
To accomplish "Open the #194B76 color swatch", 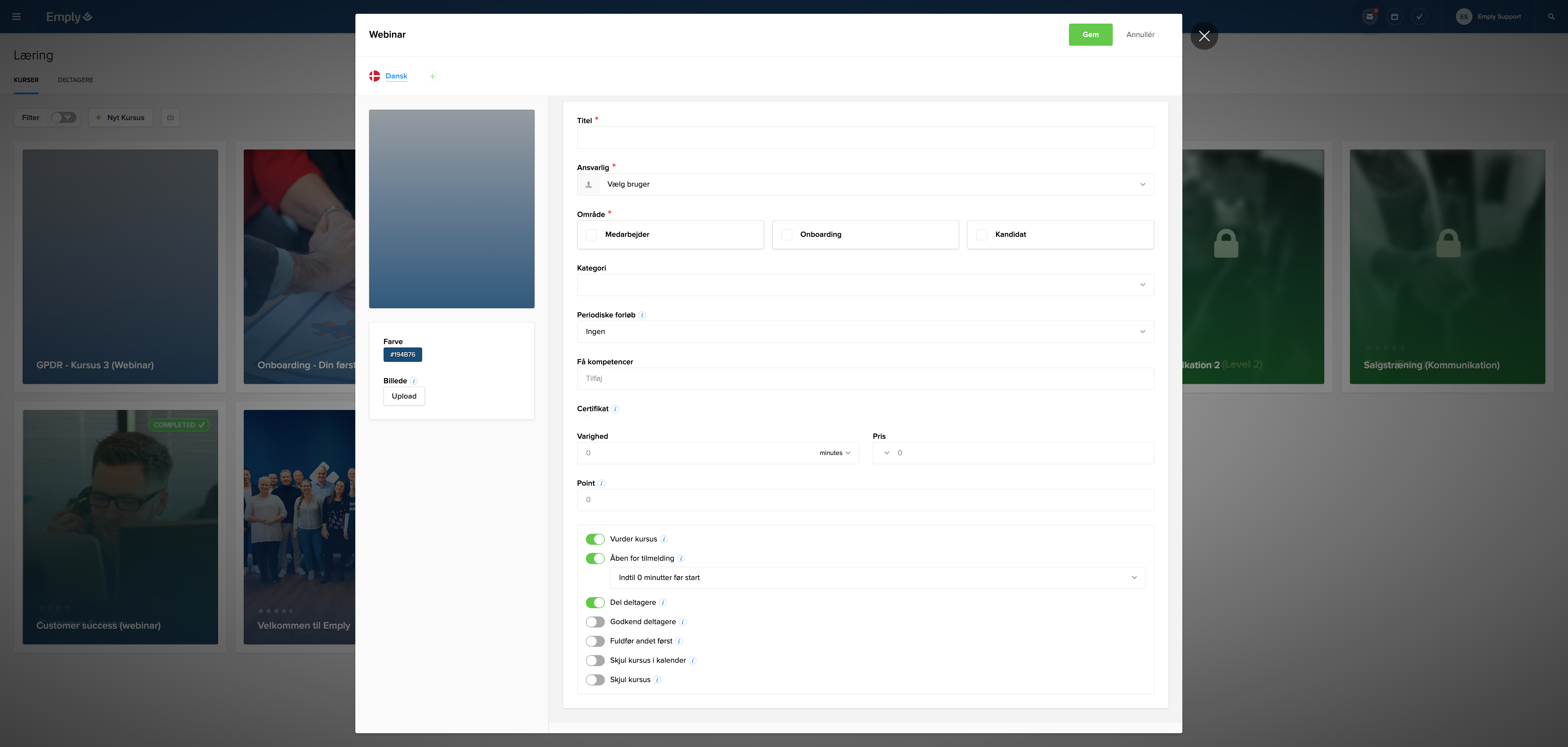I will tap(402, 354).
